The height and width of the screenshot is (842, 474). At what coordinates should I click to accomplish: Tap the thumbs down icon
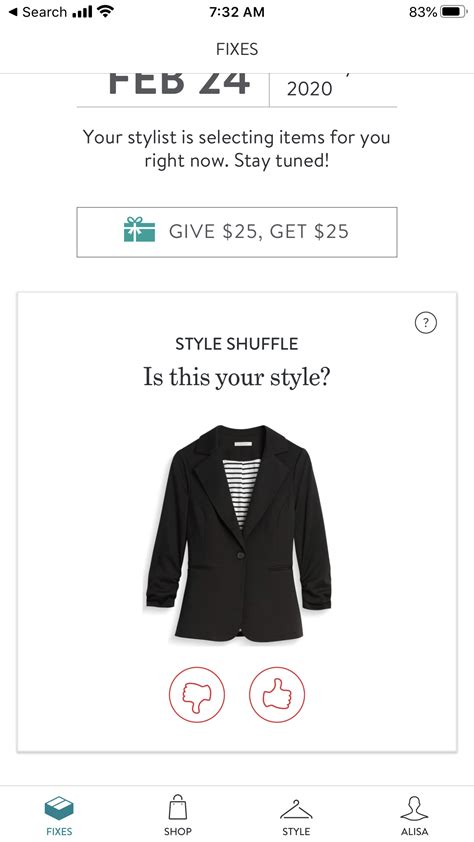click(196, 695)
